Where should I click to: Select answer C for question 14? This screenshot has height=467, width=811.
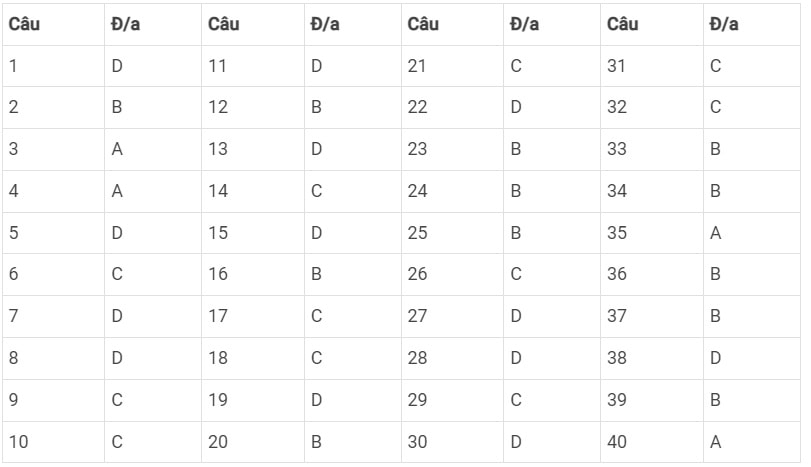pos(352,191)
